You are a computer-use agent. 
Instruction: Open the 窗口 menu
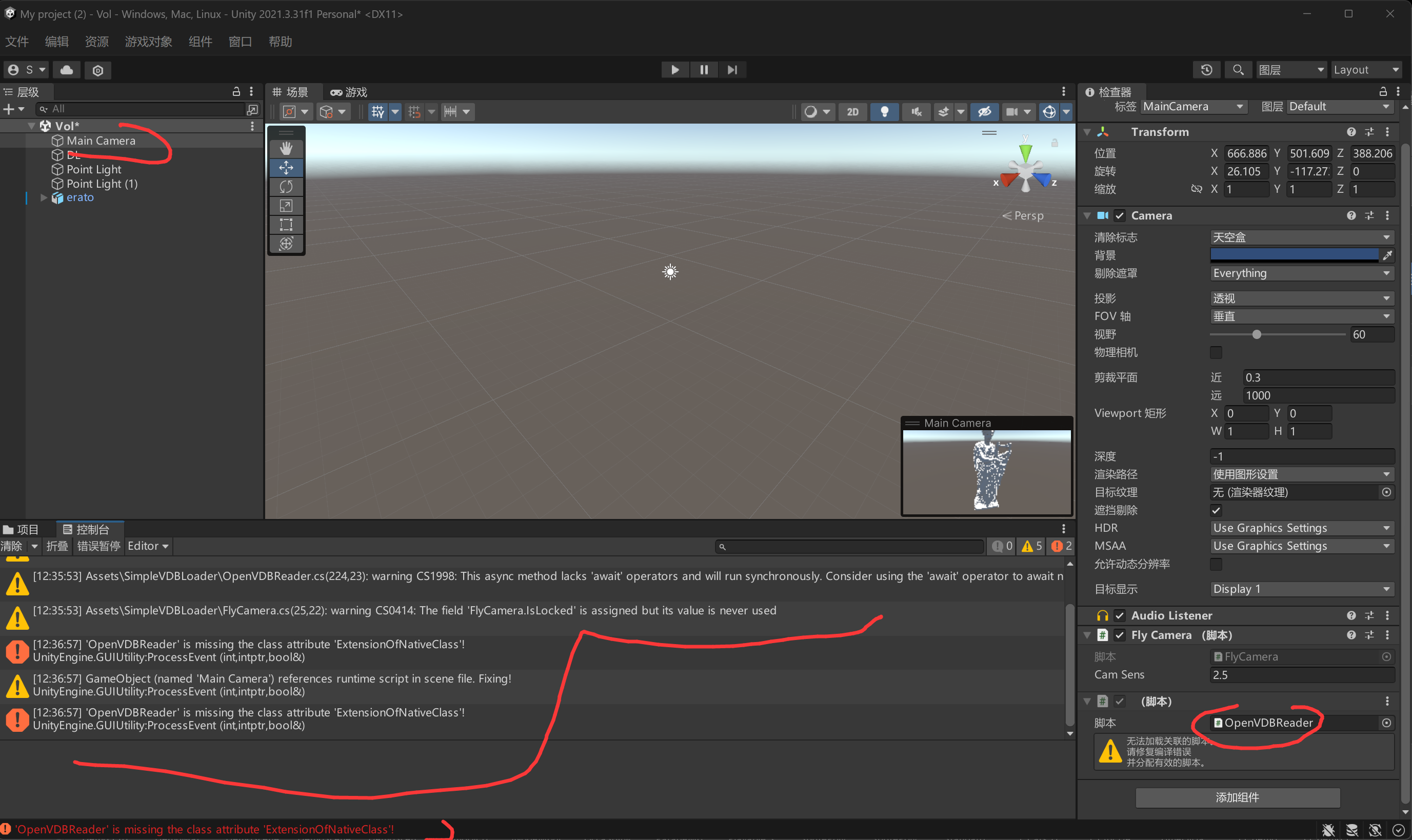tap(240, 42)
